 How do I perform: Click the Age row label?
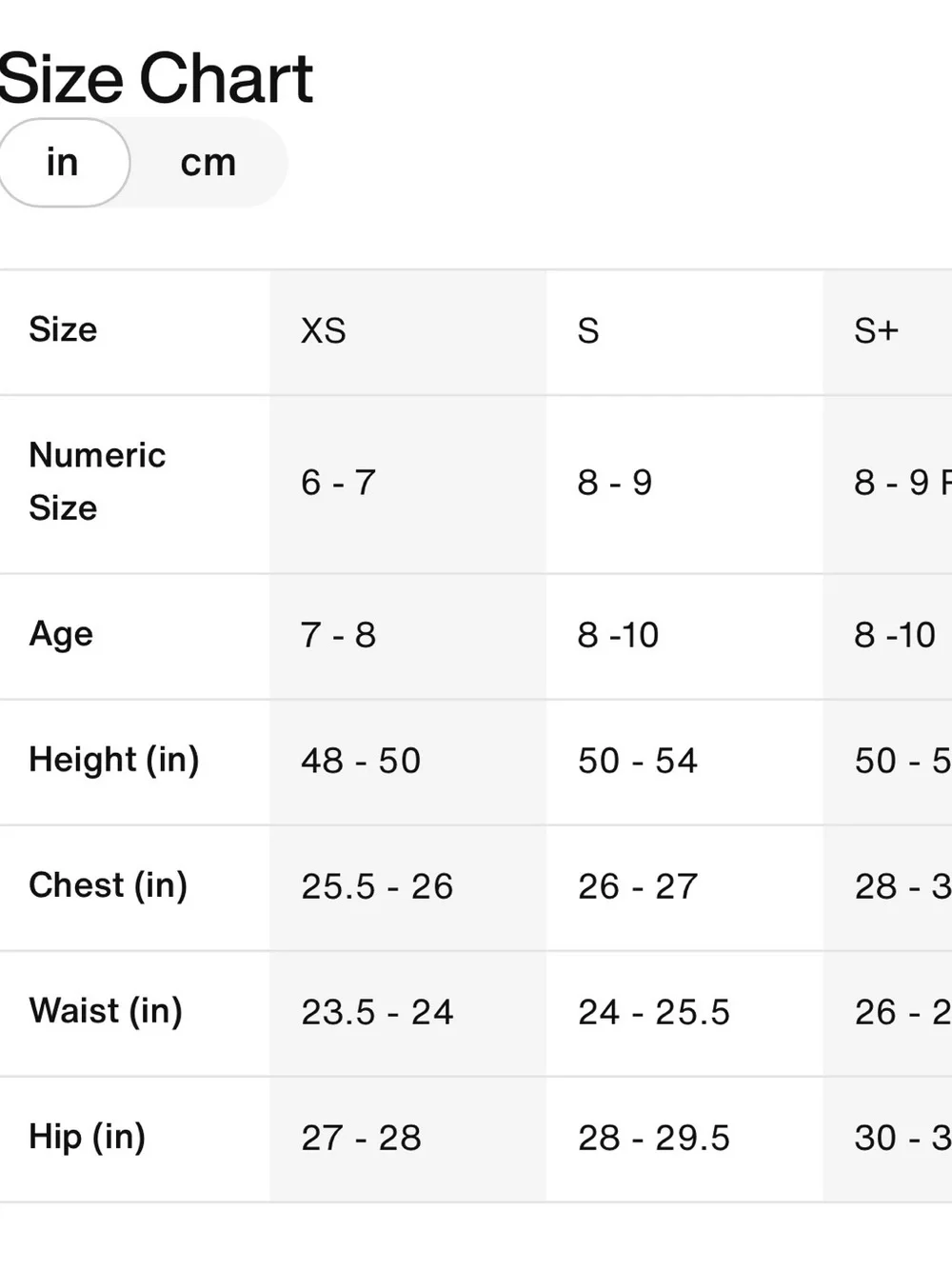point(61,634)
